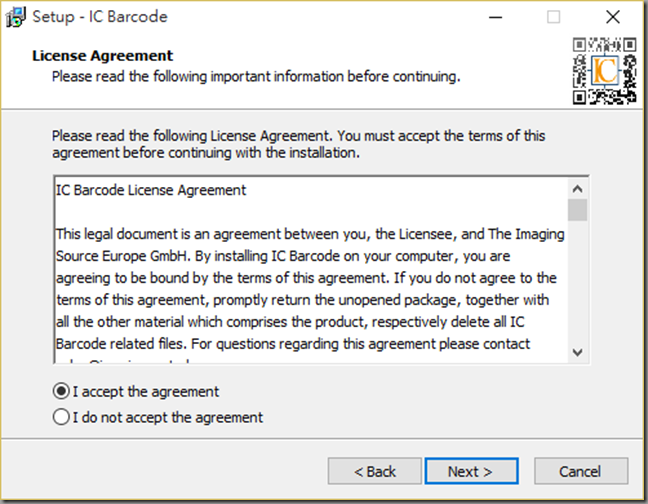The width and height of the screenshot is (648, 504).
Task: Select "I accept the agreement" radio button
Action: point(62,391)
